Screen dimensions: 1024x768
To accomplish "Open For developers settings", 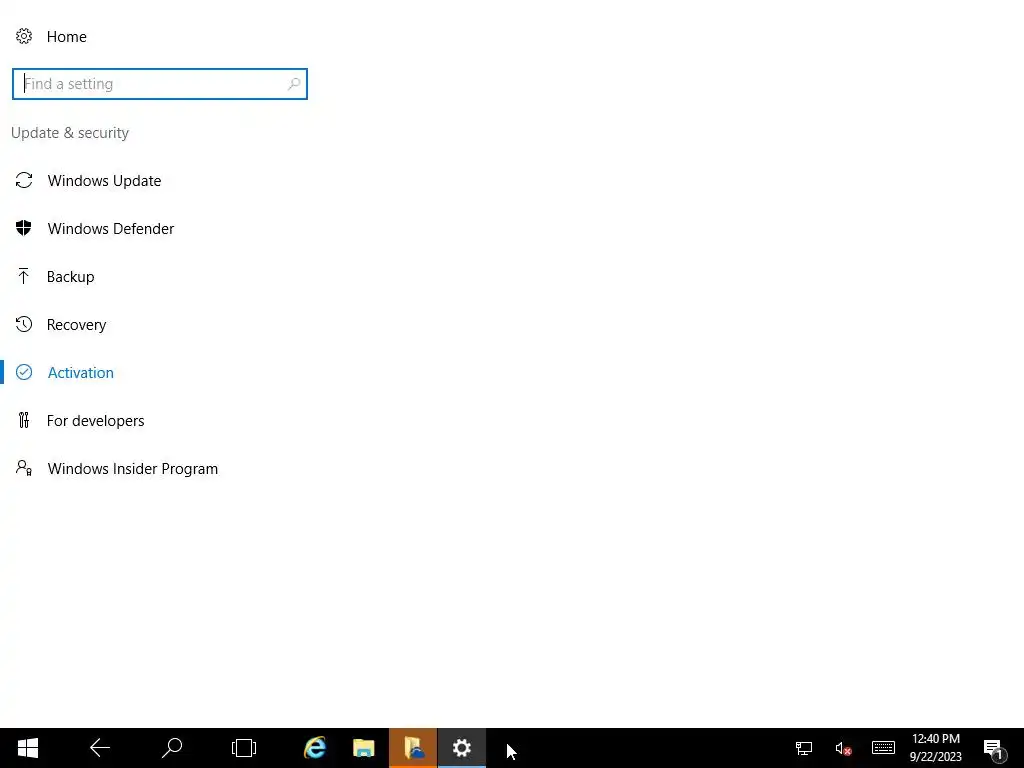I will (95, 421).
